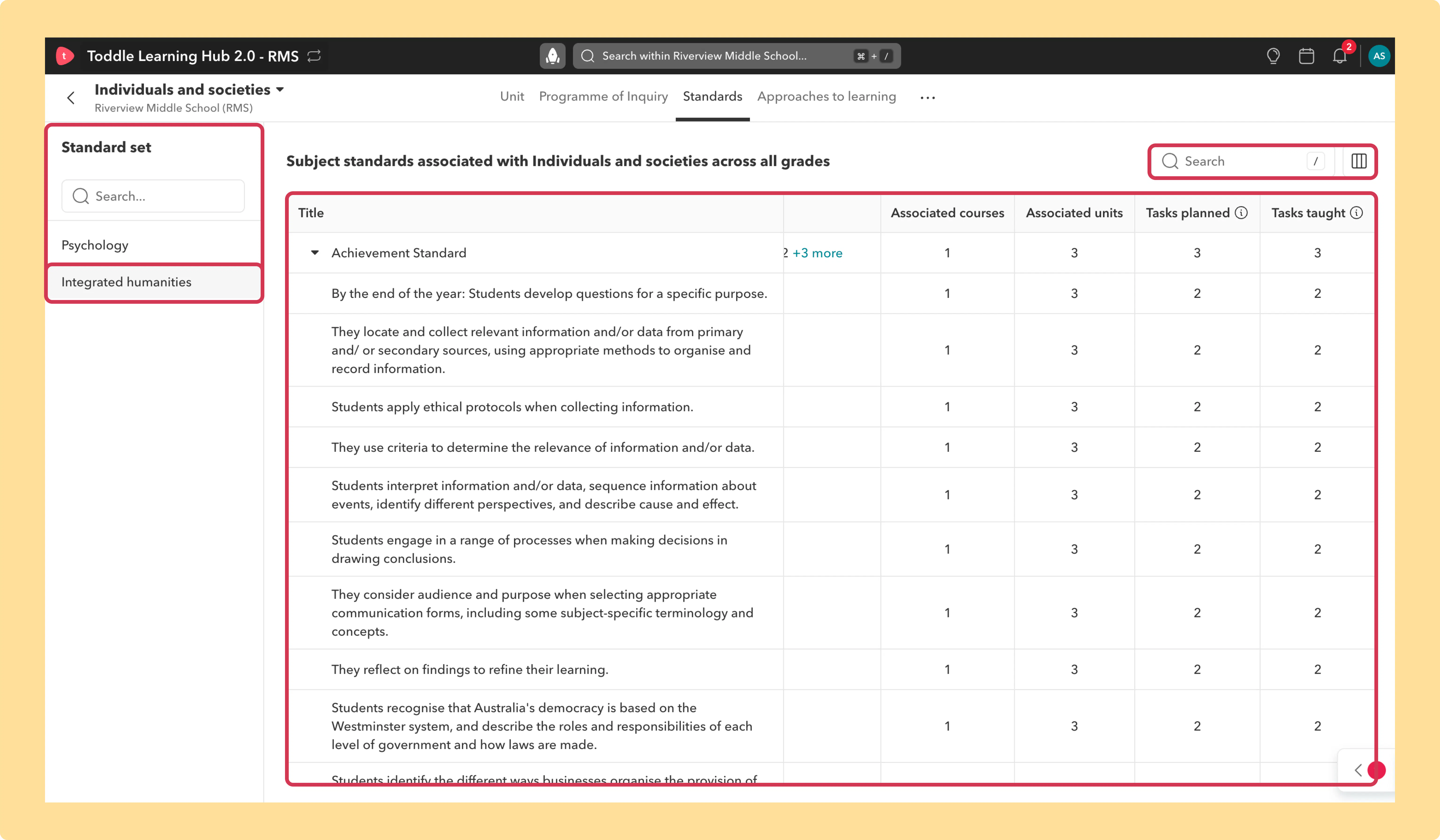Open the calendar icon in top bar
This screenshot has height=840, width=1440.
1306,56
